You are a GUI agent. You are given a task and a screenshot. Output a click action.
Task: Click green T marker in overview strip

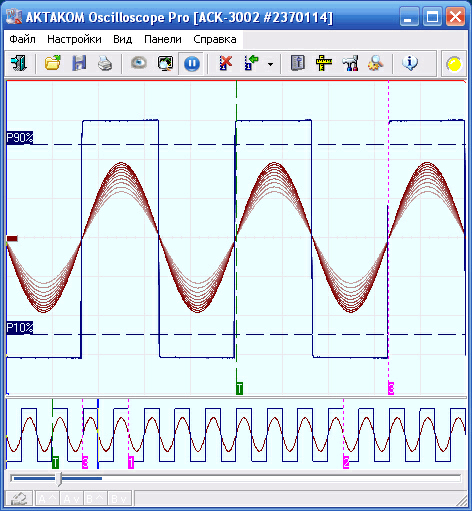click(x=55, y=462)
